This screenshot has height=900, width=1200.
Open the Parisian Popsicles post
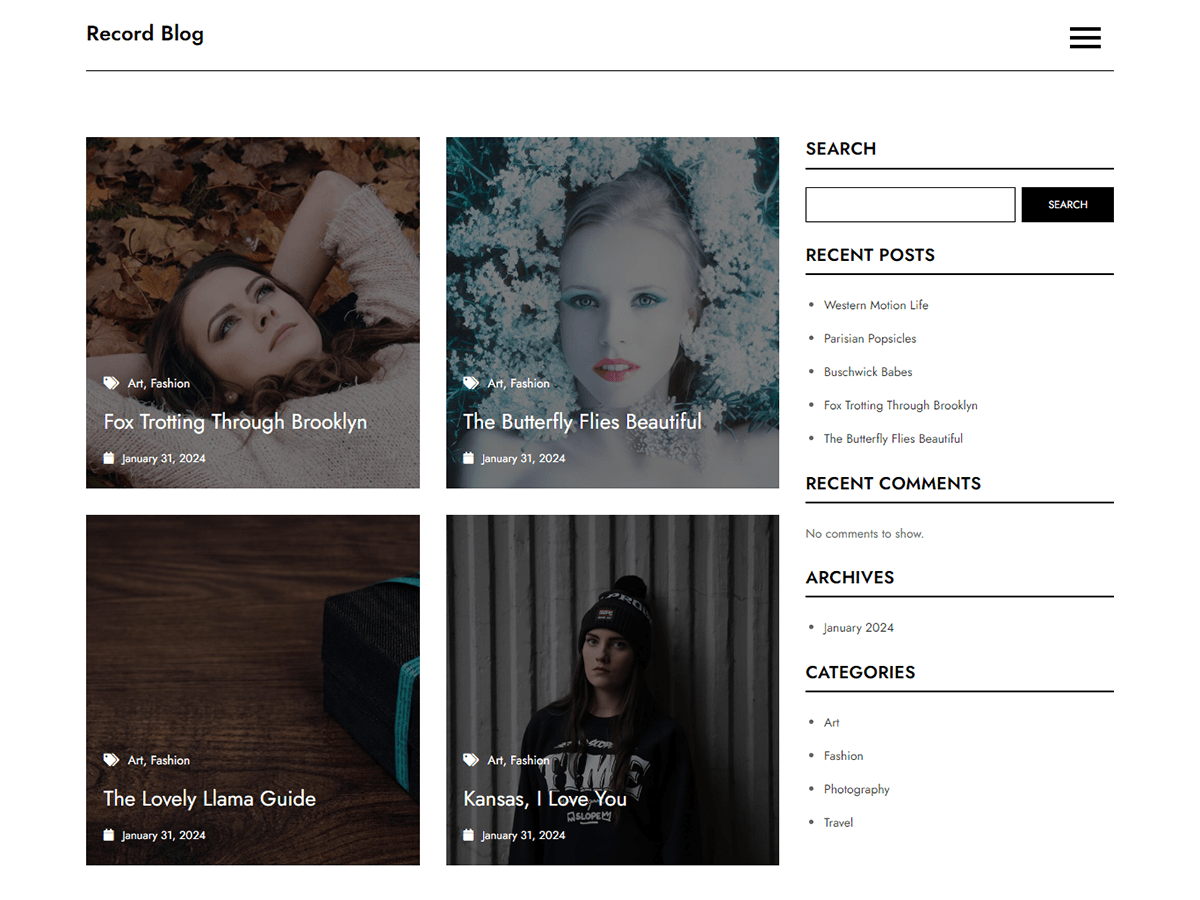870,338
